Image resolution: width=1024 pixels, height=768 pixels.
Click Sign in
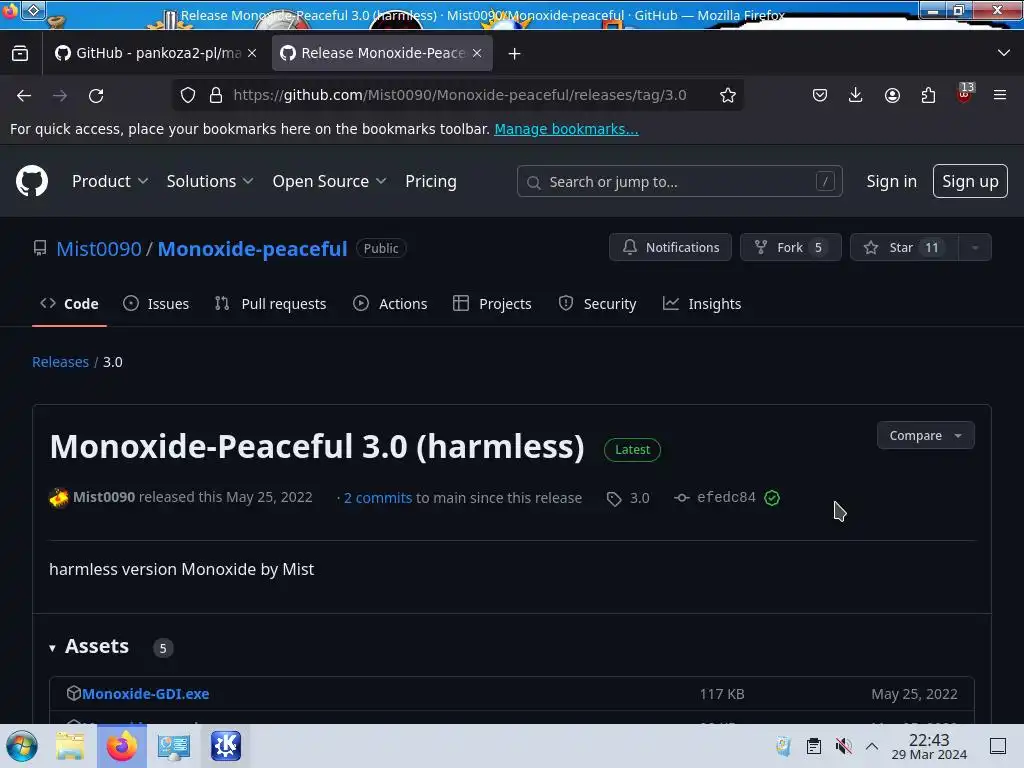tap(891, 181)
